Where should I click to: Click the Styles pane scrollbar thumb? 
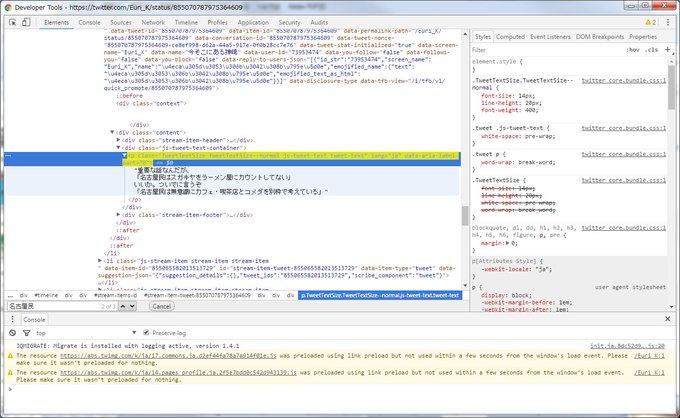(x=671, y=87)
